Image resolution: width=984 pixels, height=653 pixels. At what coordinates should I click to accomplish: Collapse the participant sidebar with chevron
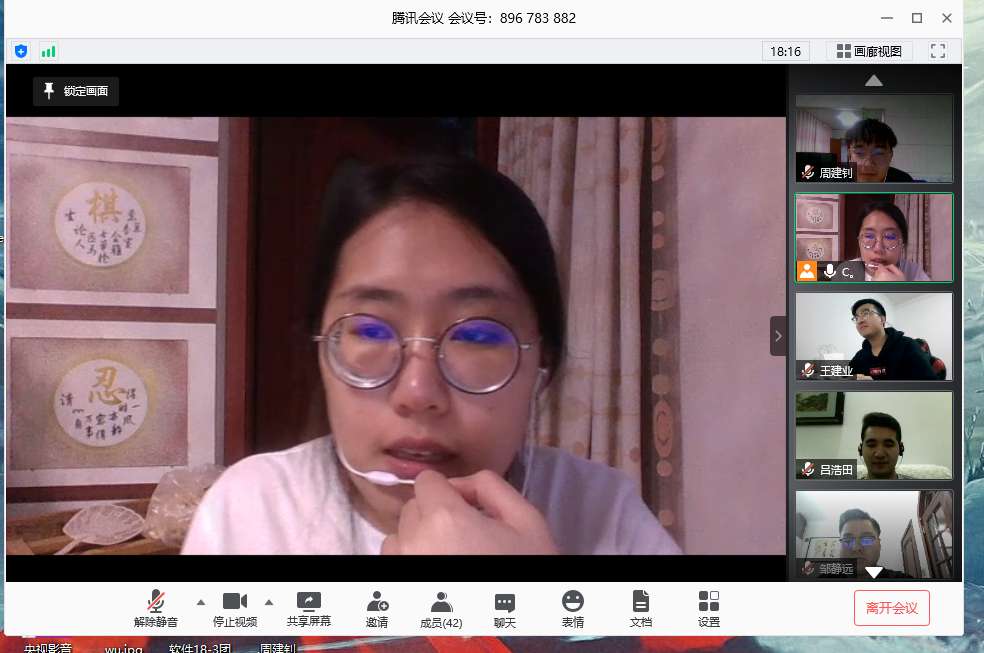[x=778, y=336]
